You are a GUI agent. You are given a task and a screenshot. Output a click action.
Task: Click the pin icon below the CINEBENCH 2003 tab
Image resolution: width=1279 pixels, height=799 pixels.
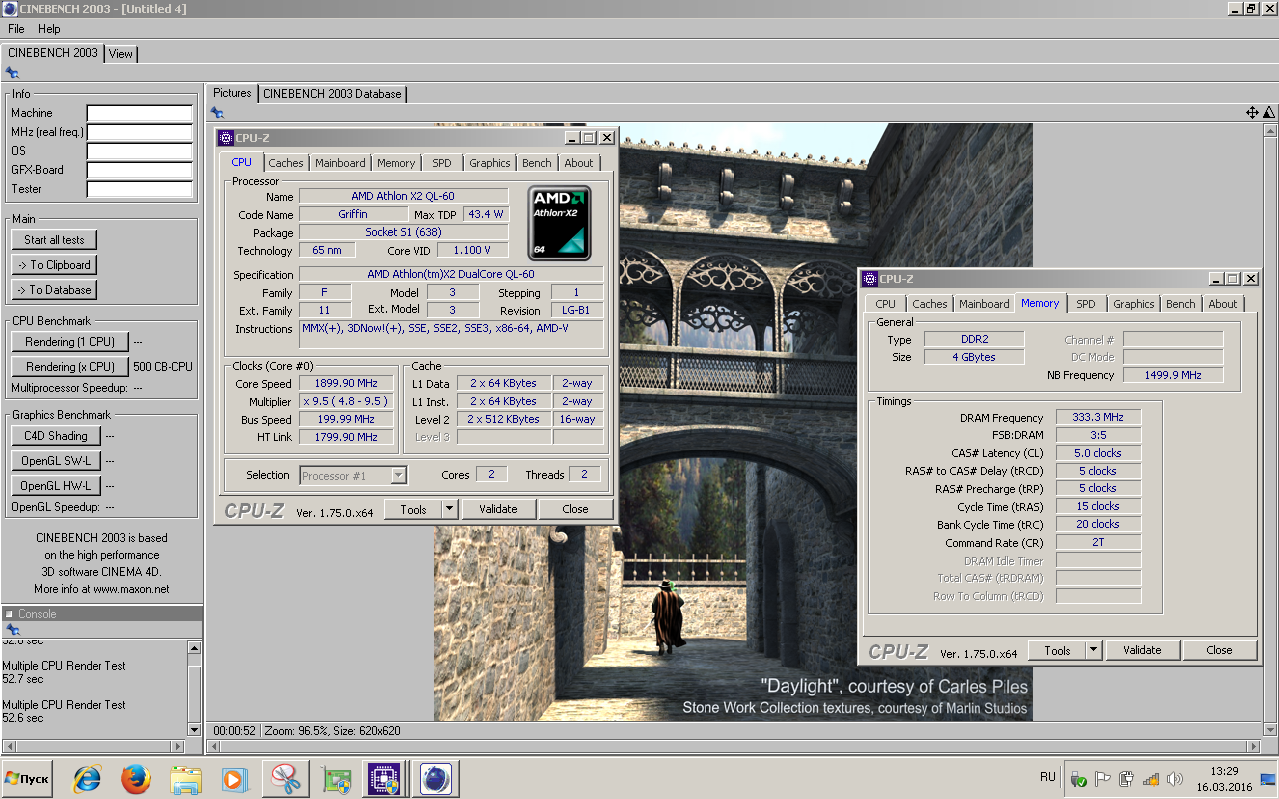12,73
